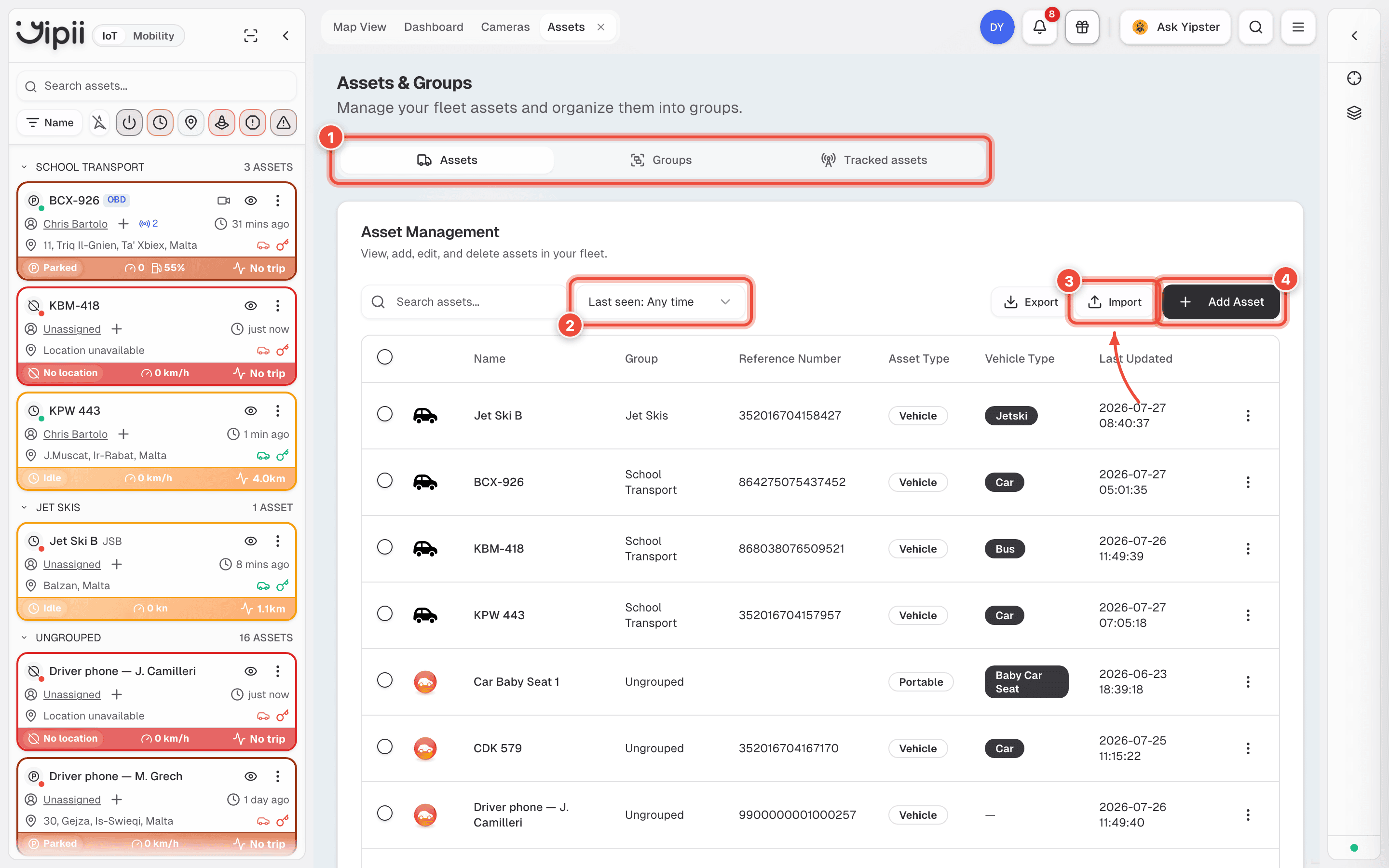Toggle the clock idle filter icon
Image resolution: width=1389 pixels, height=868 pixels.
pos(160,122)
